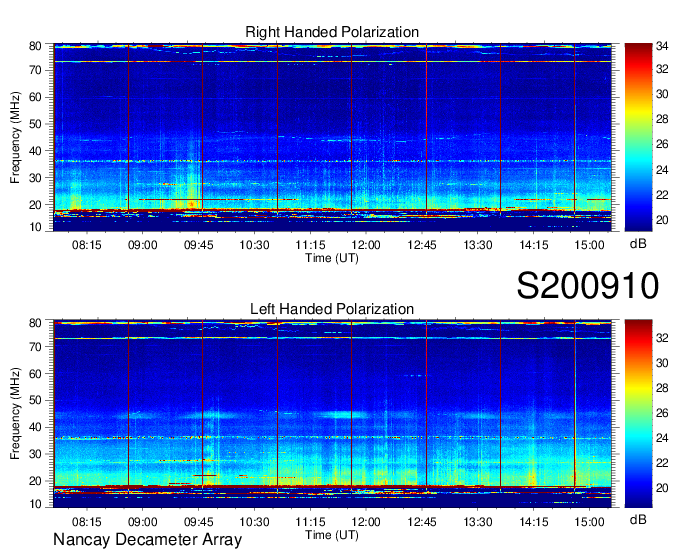Click the 10:30 tick label on lower plot

pyautogui.click(x=255, y=522)
